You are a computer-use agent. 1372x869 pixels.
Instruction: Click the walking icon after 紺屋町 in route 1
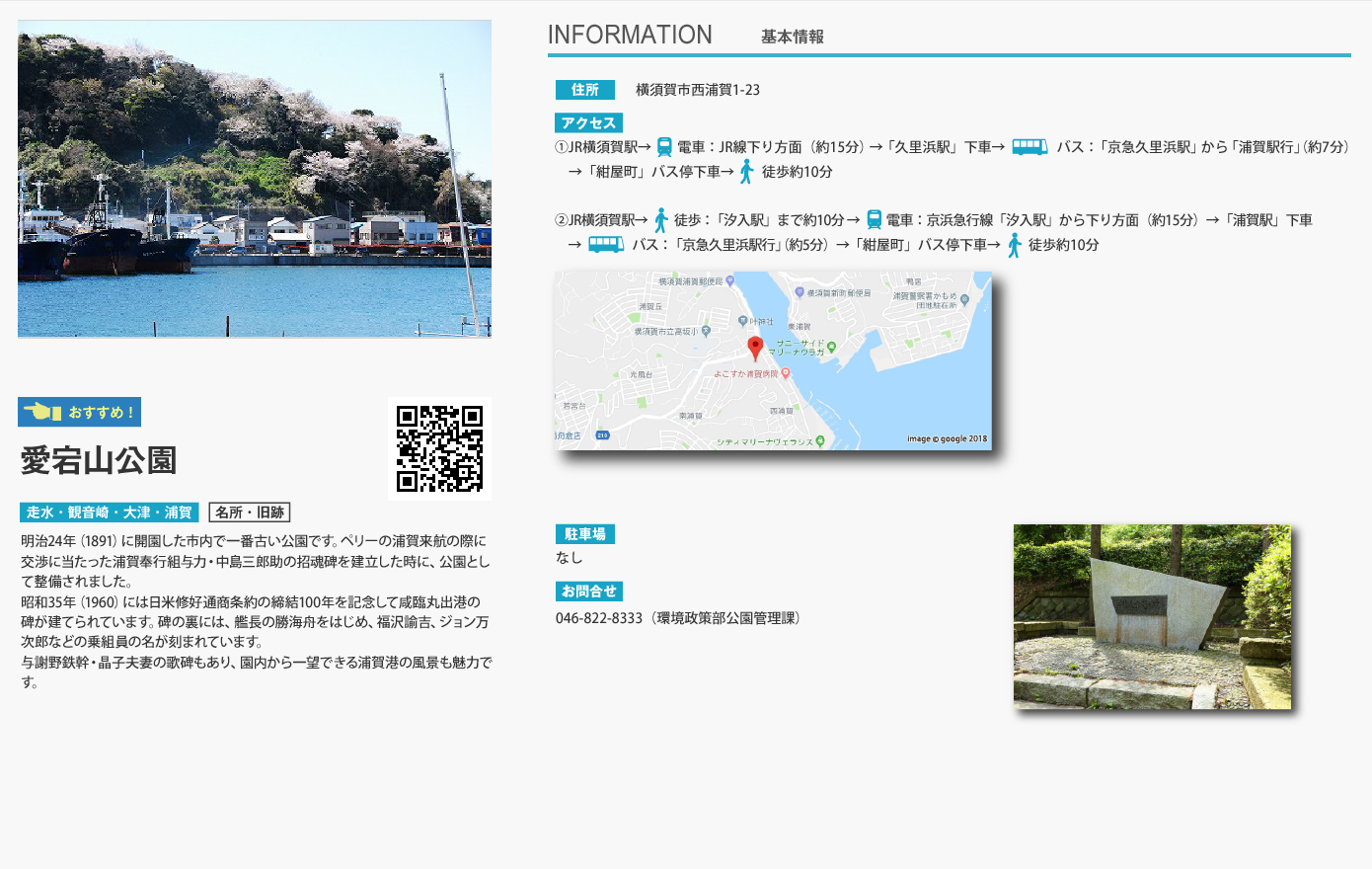point(747,172)
